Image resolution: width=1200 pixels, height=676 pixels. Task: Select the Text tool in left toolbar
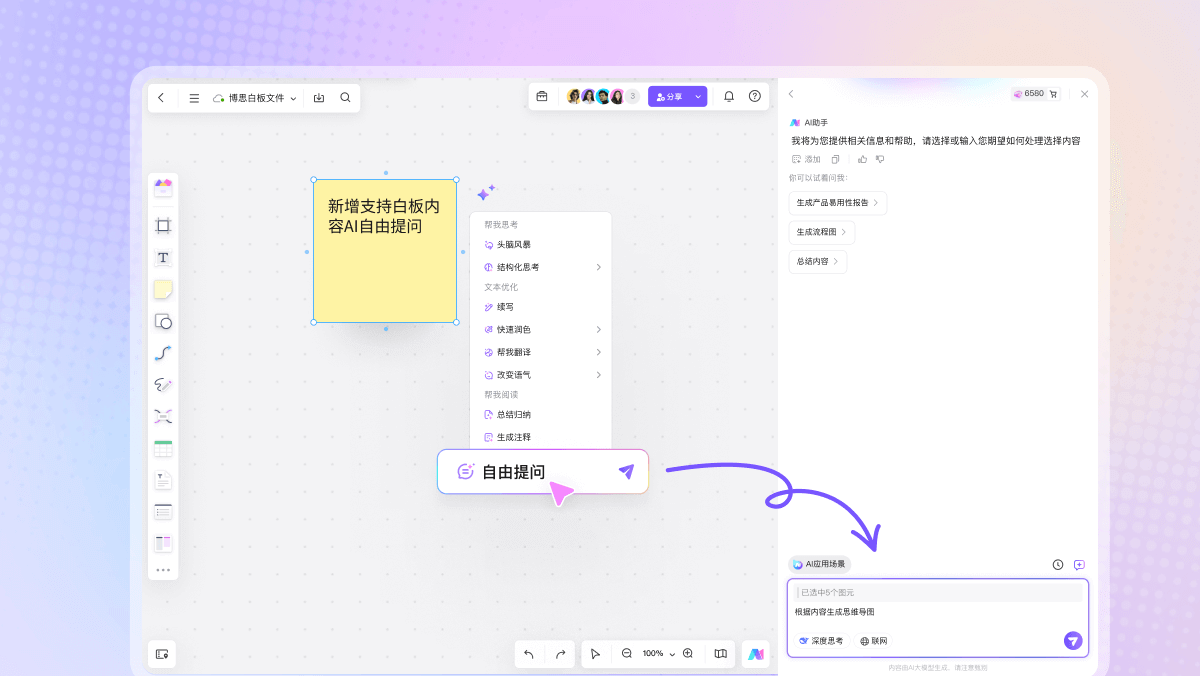point(163,258)
